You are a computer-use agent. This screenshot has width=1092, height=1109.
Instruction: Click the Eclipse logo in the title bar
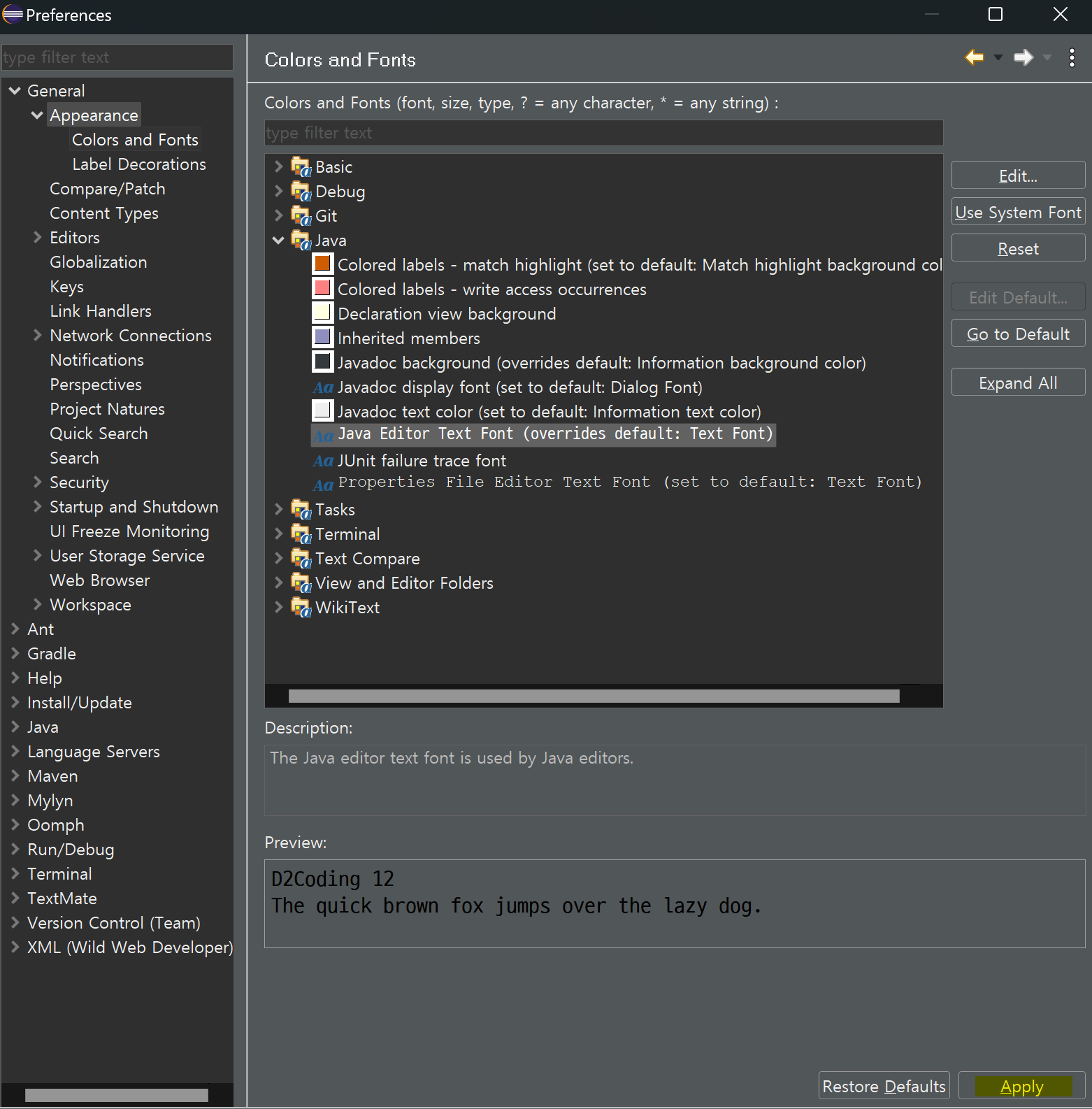tap(13, 15)
